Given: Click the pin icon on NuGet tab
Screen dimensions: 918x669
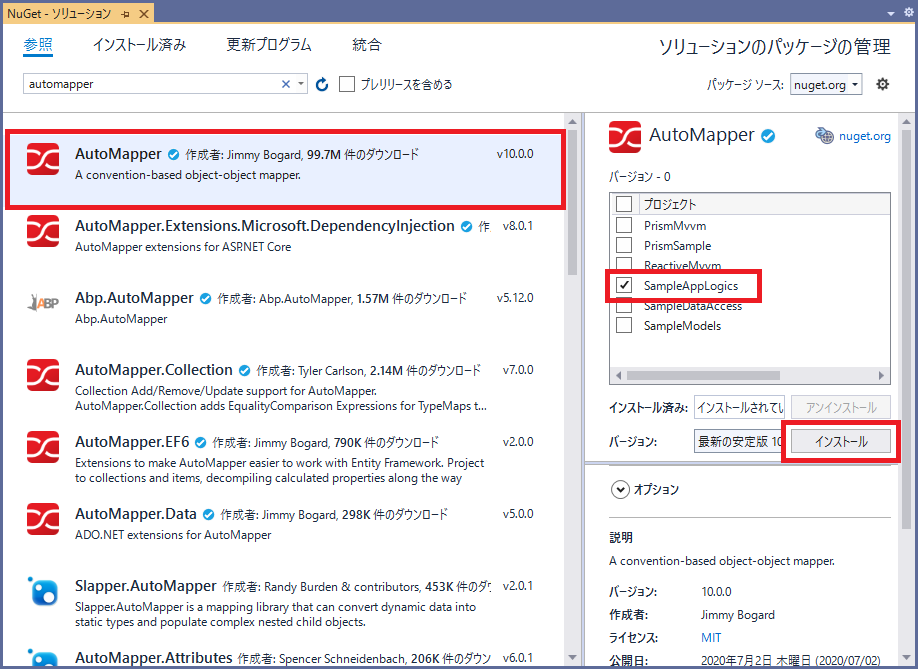Looking at the screenshot, I should 125,14.
